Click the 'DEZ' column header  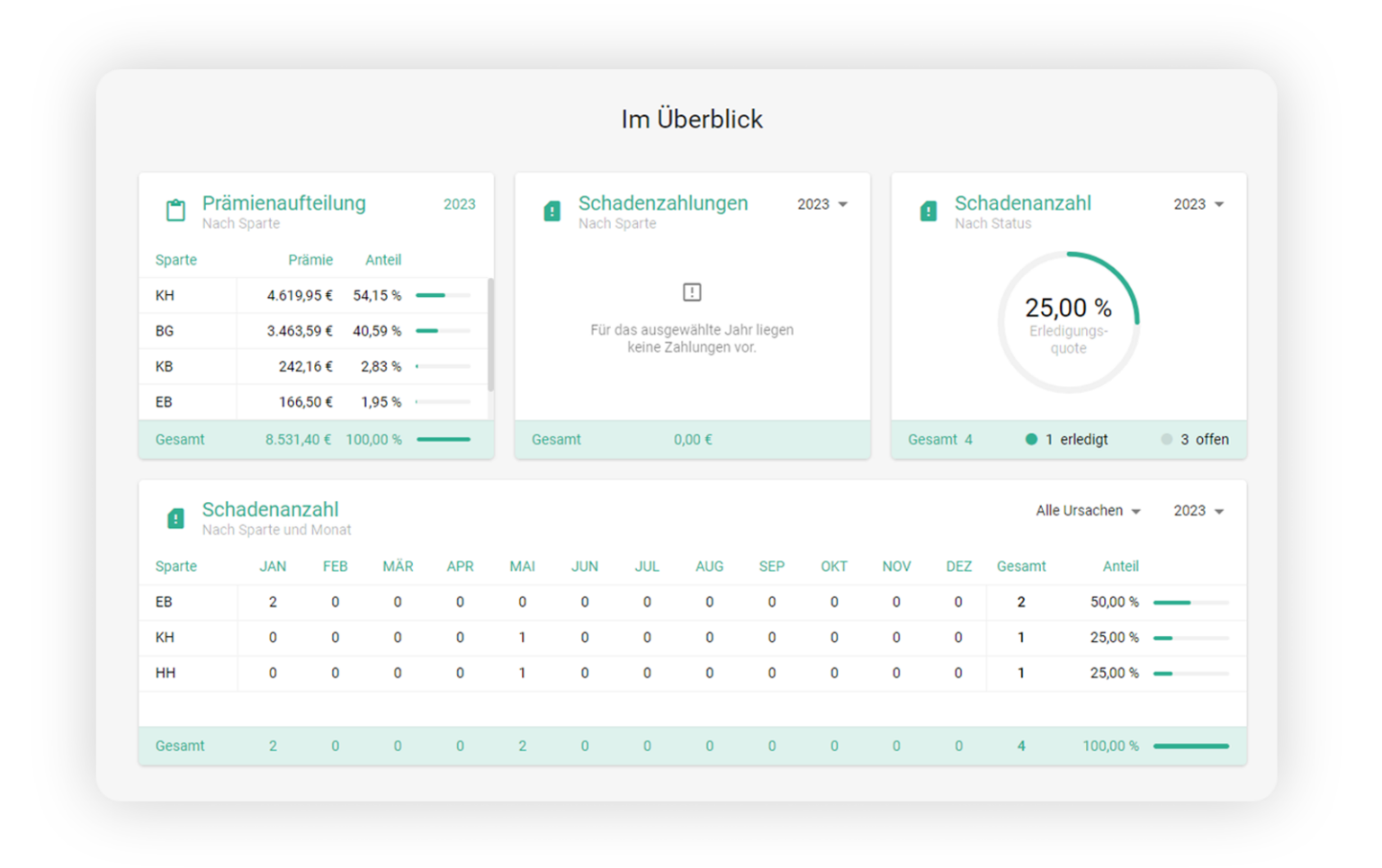click(x=959, y=567)
